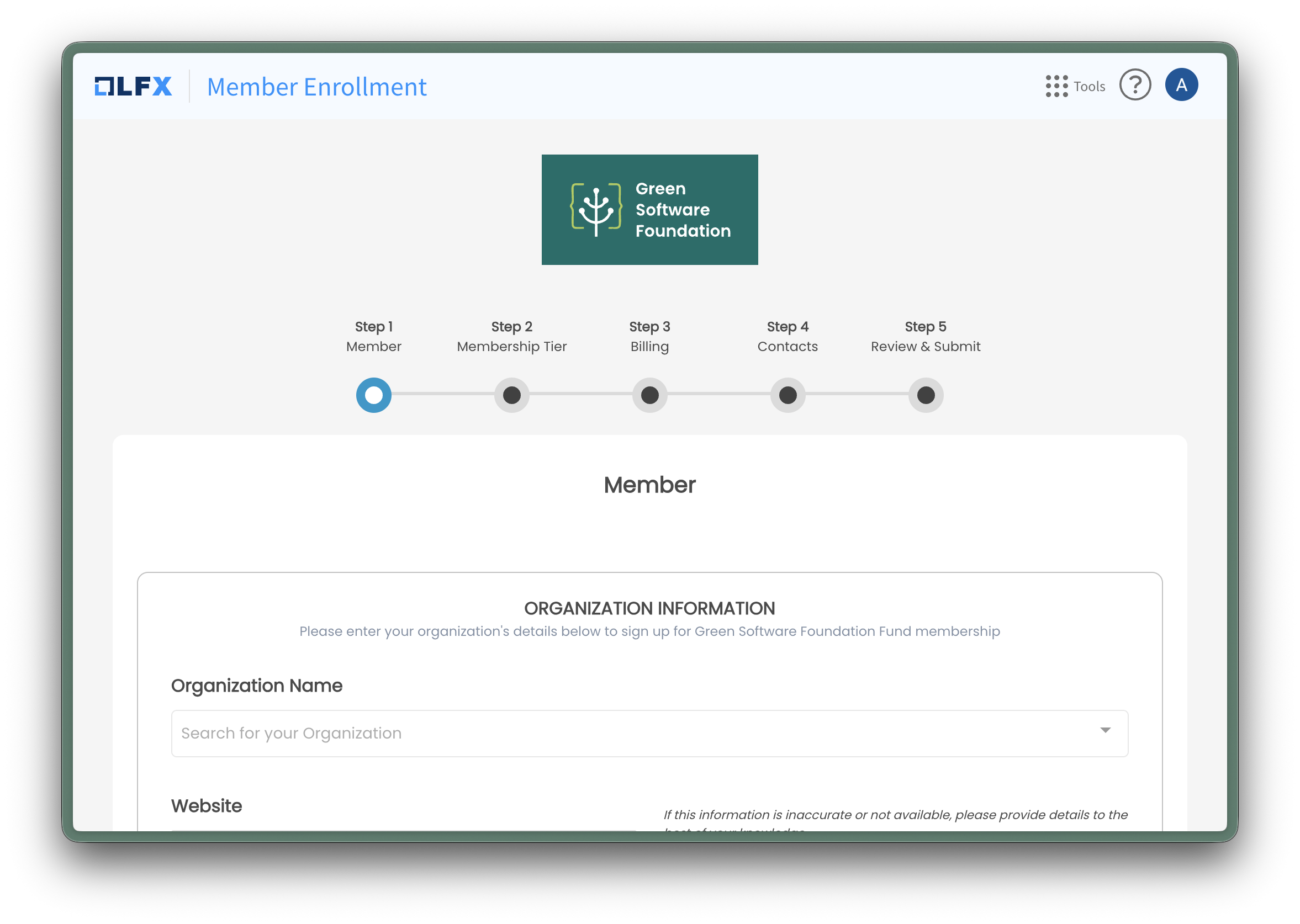Select the Step 4 Contacts circle
The height and width of the screenshot is (924, 1300).
[787, 395]
